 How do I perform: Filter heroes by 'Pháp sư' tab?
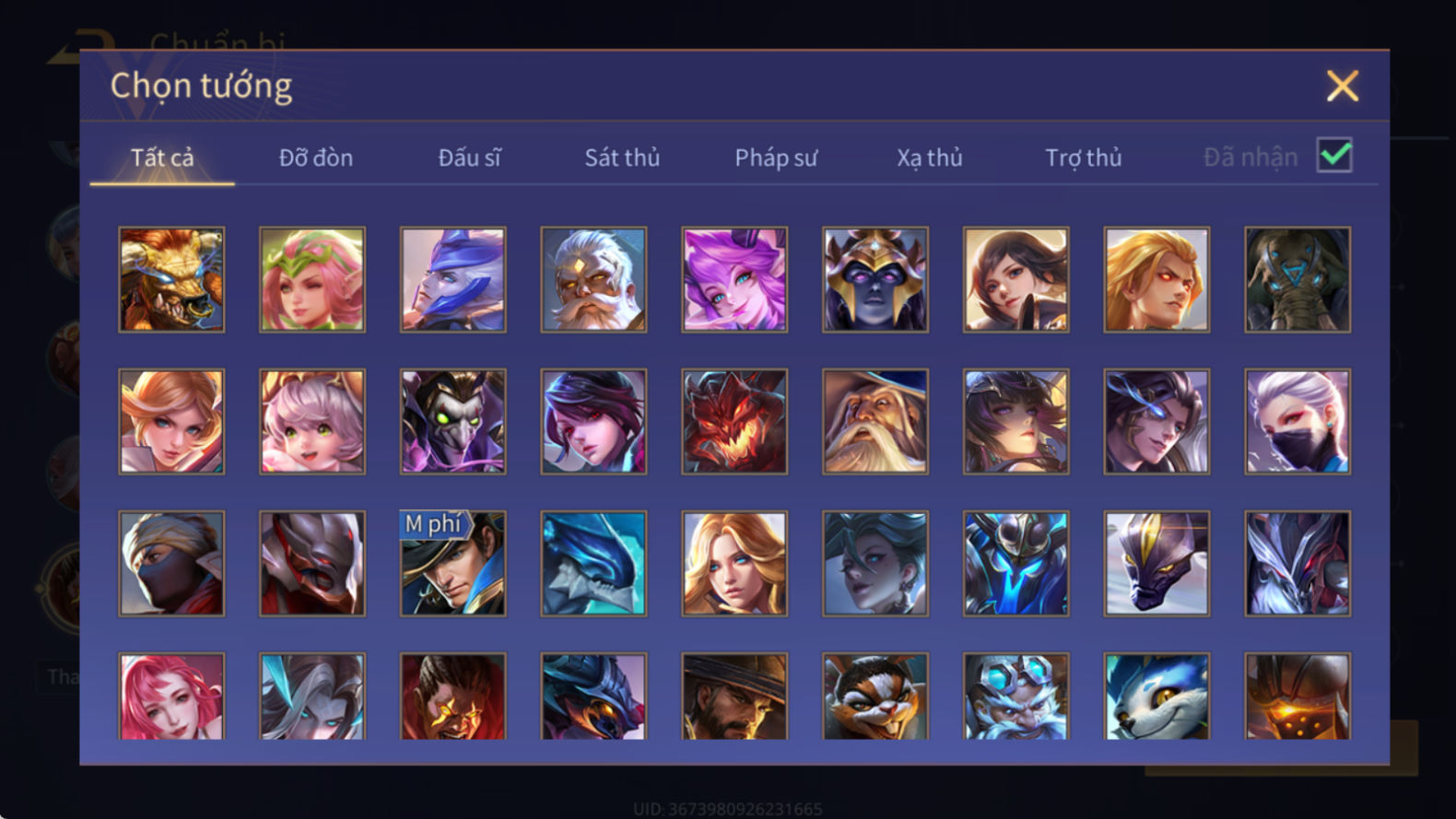pos(776,158)
